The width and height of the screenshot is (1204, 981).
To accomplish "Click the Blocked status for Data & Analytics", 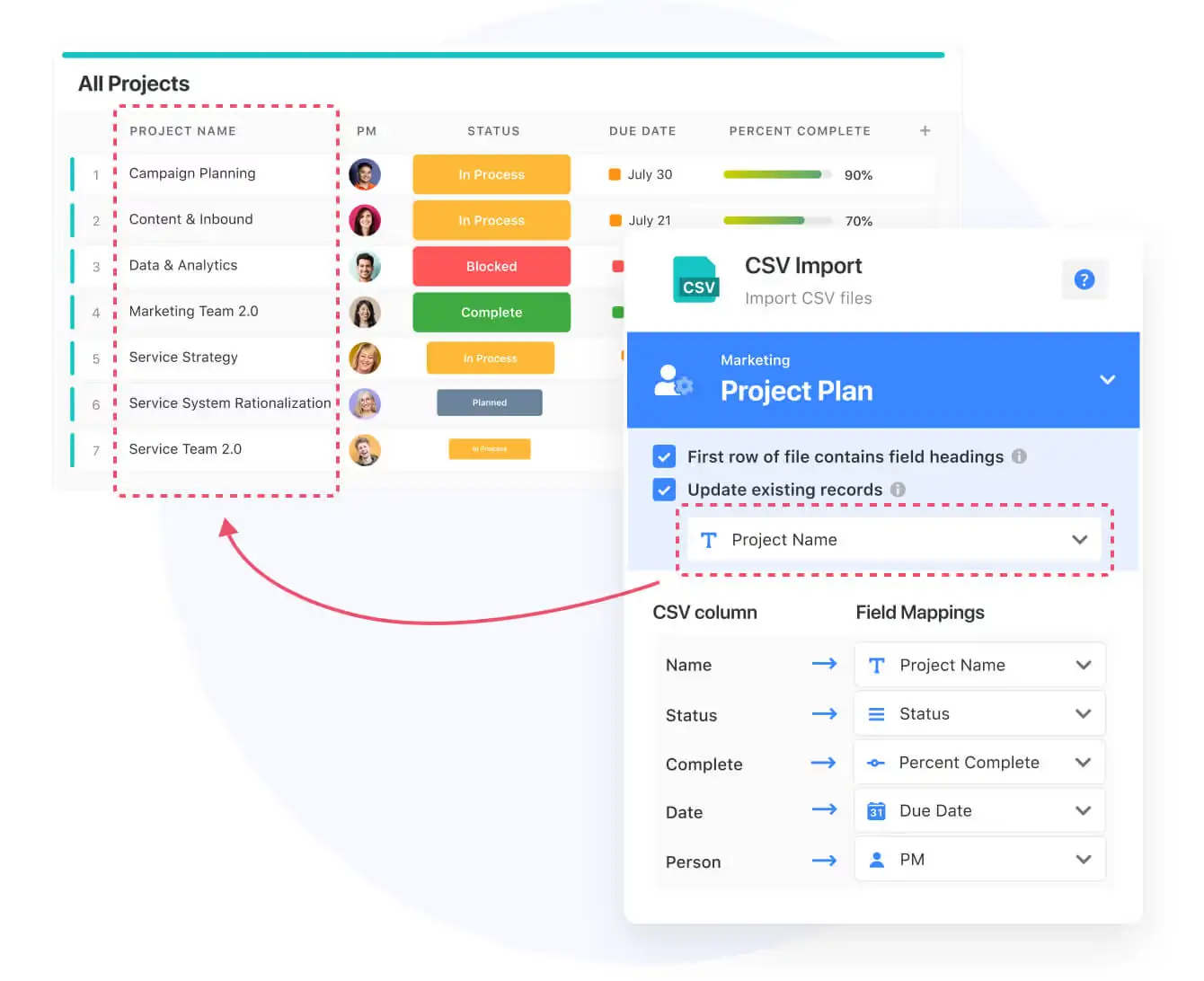I will coord(491,266).
